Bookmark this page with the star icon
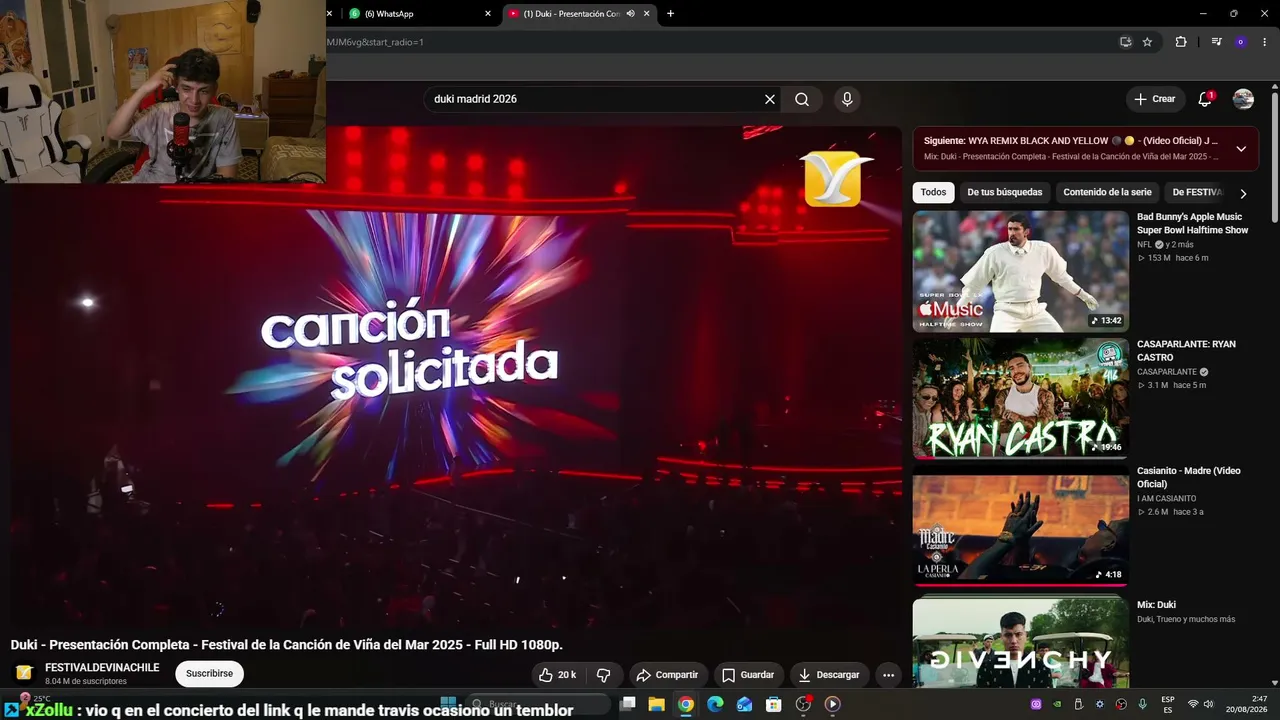Screen dimensions: 1280x720 1147,42
